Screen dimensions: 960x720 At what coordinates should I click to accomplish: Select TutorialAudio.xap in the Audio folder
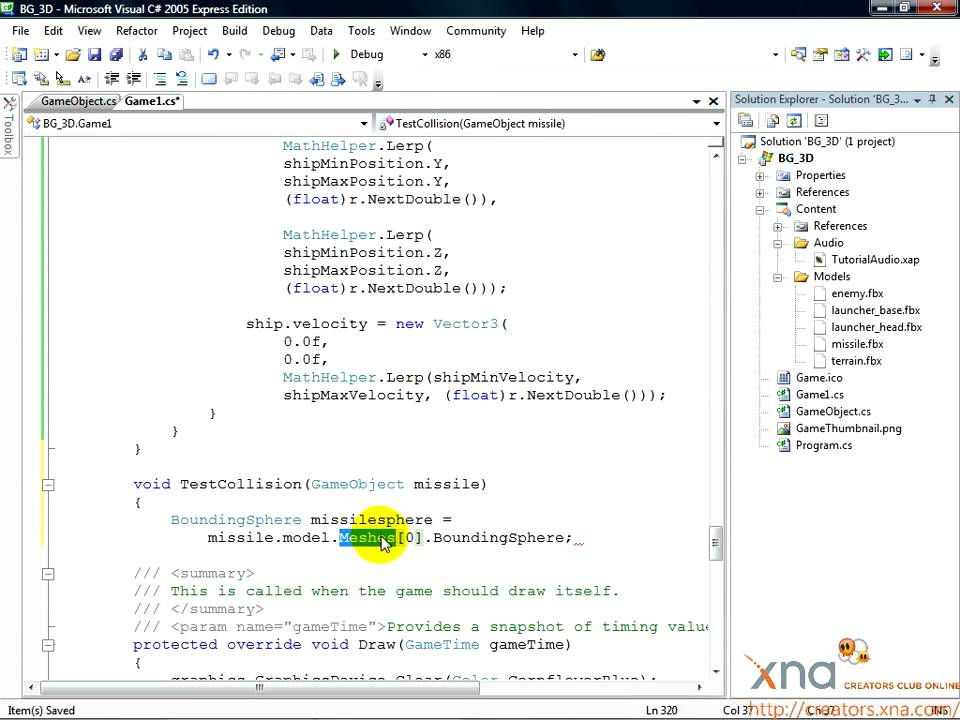click(x=875, y=260)
